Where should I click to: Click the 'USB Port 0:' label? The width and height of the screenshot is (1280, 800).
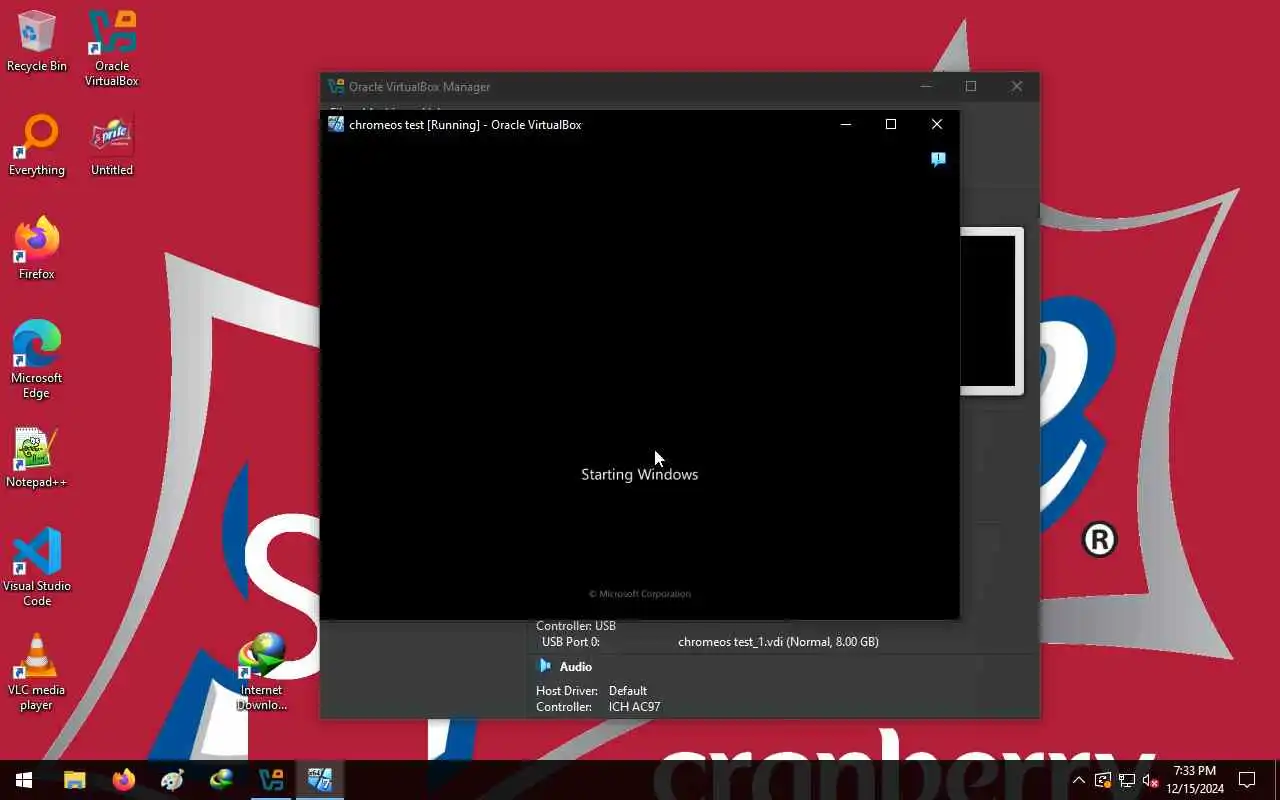click(570, 642)
